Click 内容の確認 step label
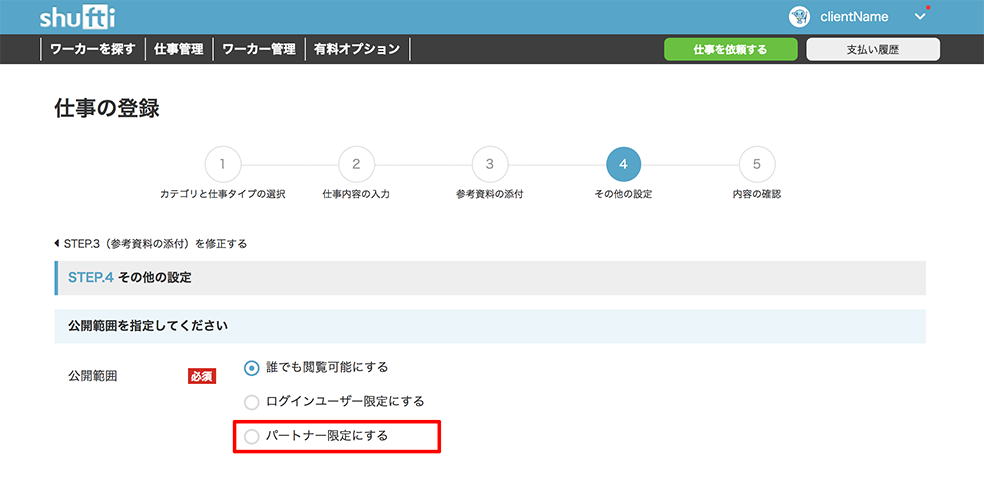 [x=757, y=195]
